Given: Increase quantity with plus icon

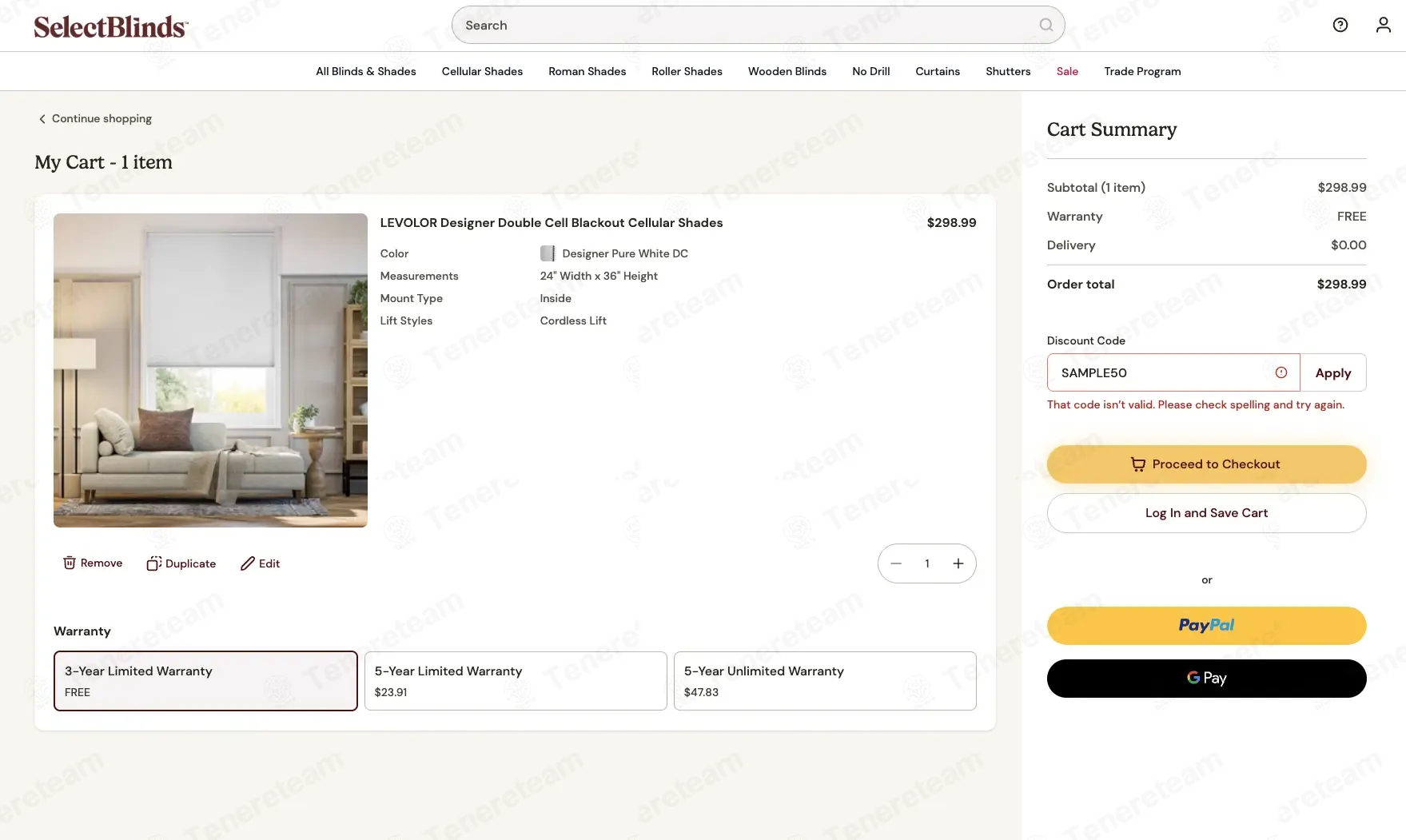Looking at the screenshot, I should coord(958,563).
